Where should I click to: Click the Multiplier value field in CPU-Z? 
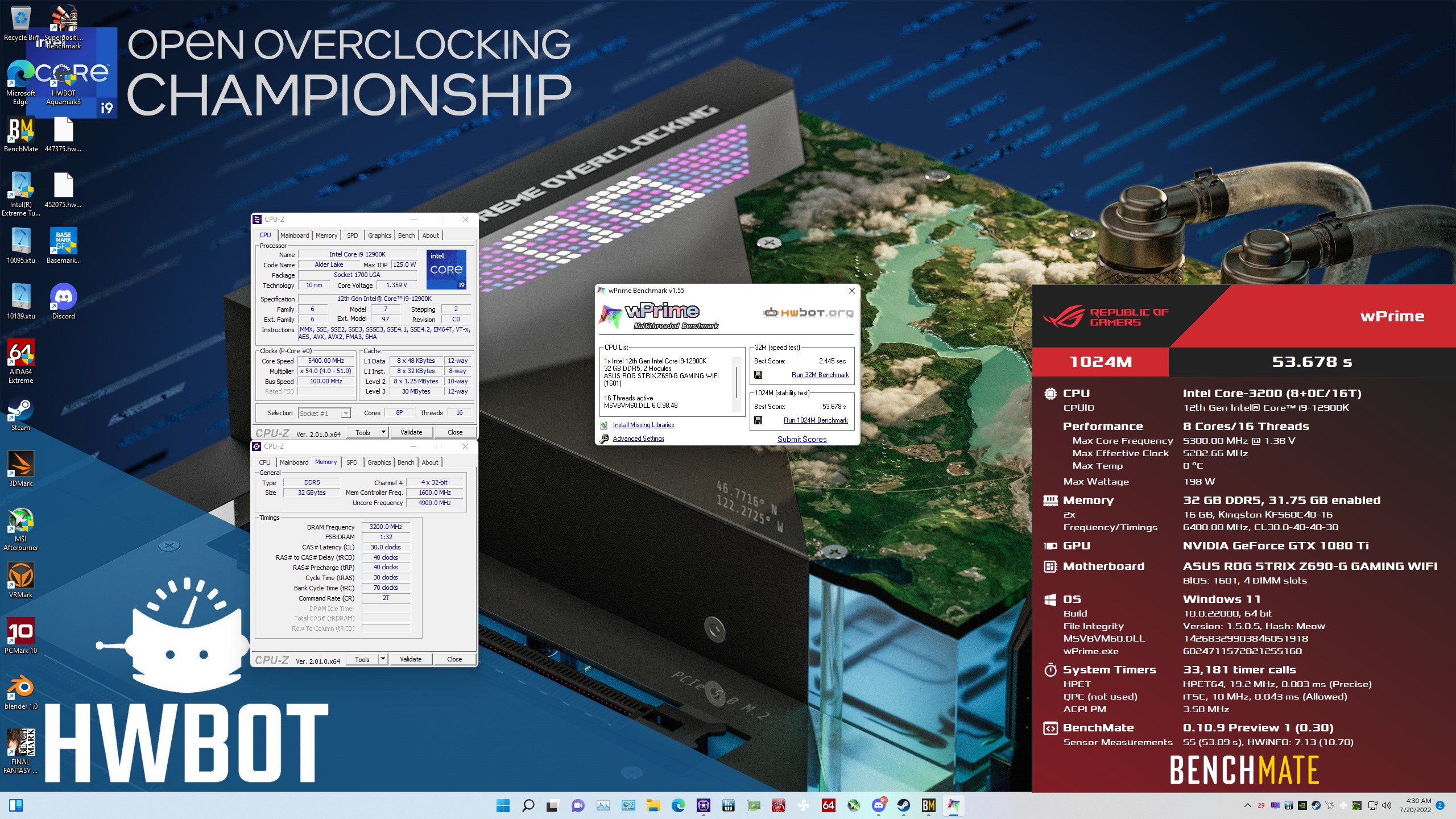tap(326, 371)
